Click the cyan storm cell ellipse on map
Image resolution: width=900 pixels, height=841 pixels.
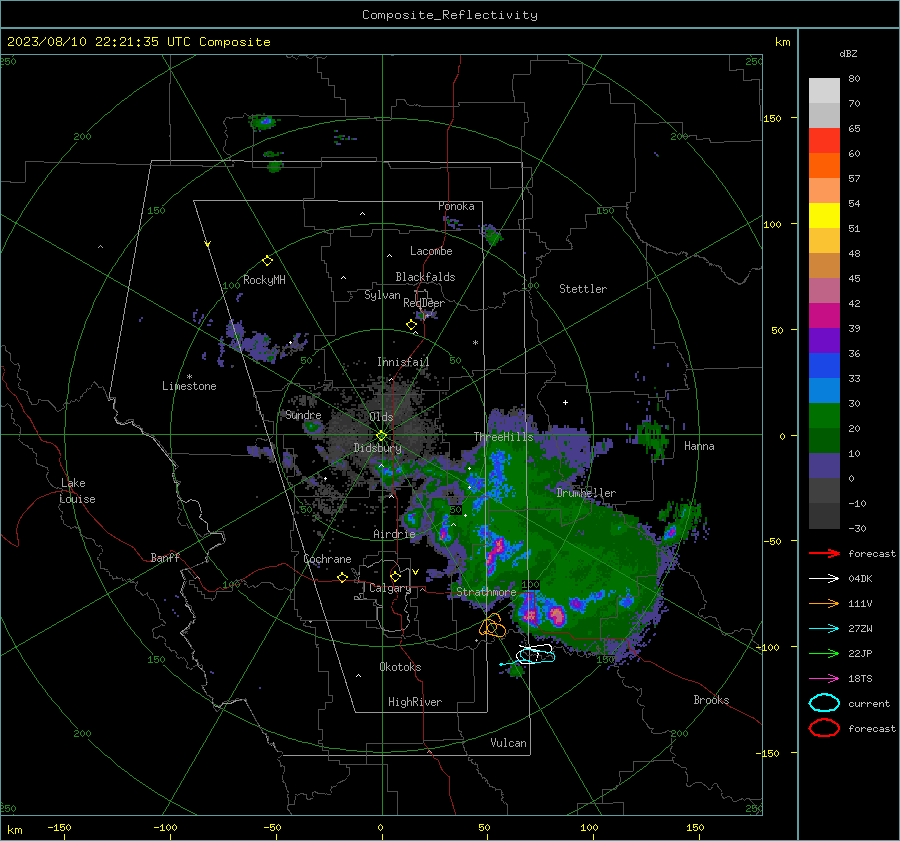coord(536,656)
